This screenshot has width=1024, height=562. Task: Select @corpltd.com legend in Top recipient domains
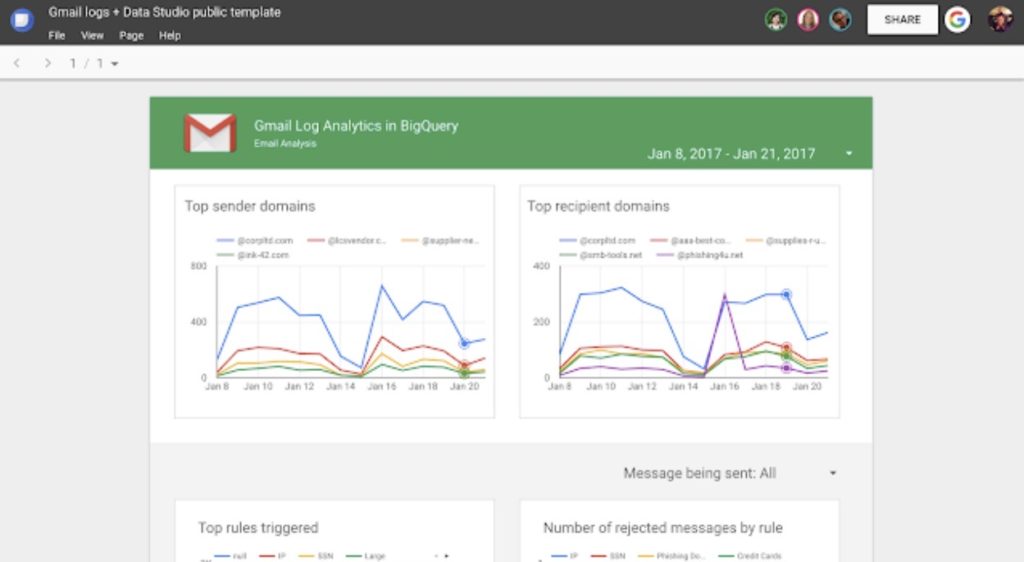597,241
